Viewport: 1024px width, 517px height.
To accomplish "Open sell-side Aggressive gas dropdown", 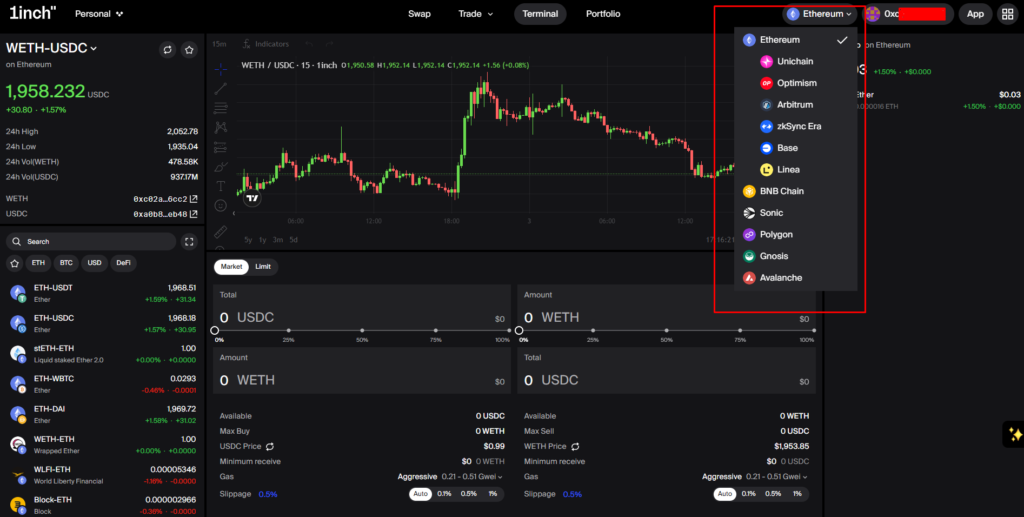I will click(754, 477).
